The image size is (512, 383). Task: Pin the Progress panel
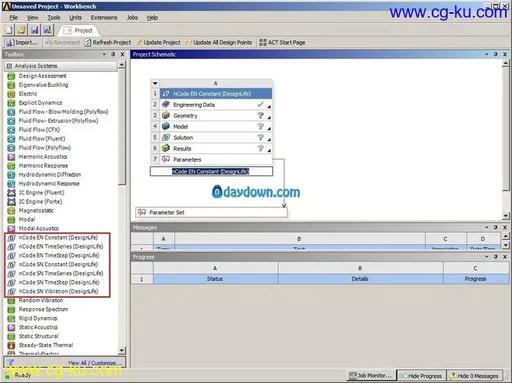click(x=496, y=257)
